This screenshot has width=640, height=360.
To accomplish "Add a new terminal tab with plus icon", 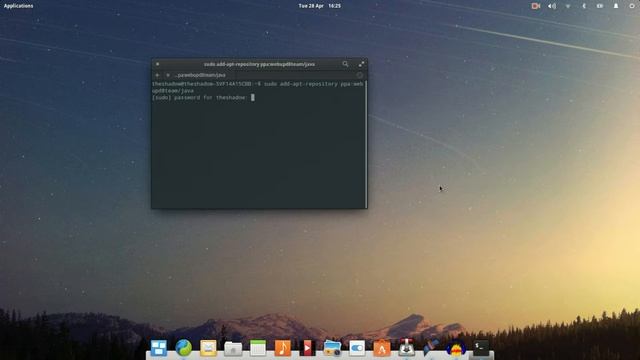I will click(157, 75).
